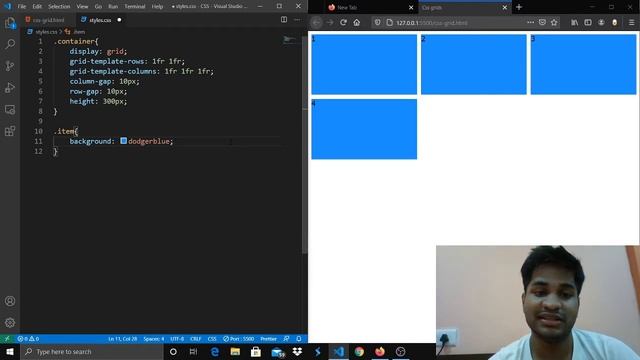Close the Css grids tab in Firefox
The image size is (640, 360).
click(x=505, y=7)
